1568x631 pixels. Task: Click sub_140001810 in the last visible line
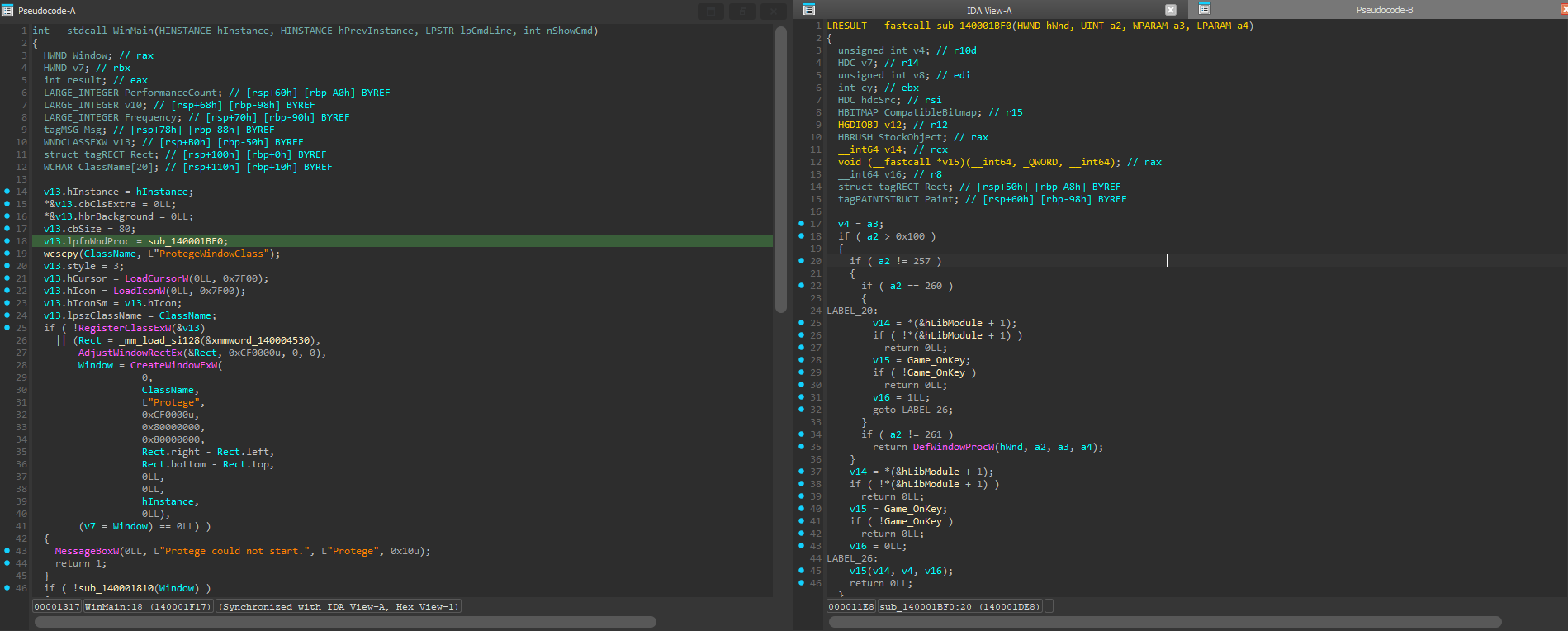click(x=116, y=588)
